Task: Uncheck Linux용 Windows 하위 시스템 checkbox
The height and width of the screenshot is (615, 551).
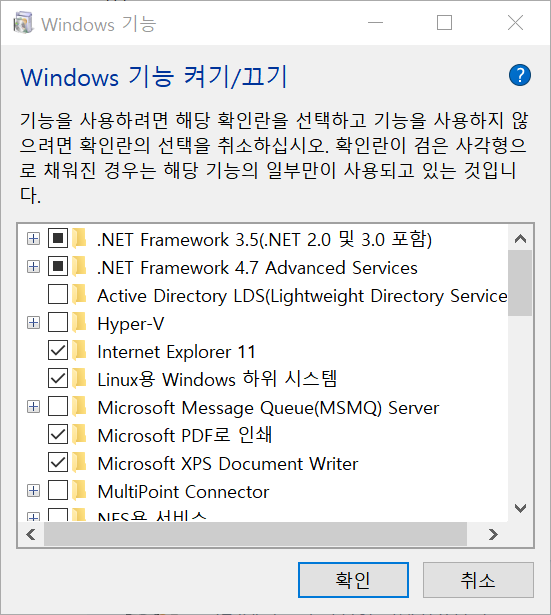Action: (x=58, y=378)
